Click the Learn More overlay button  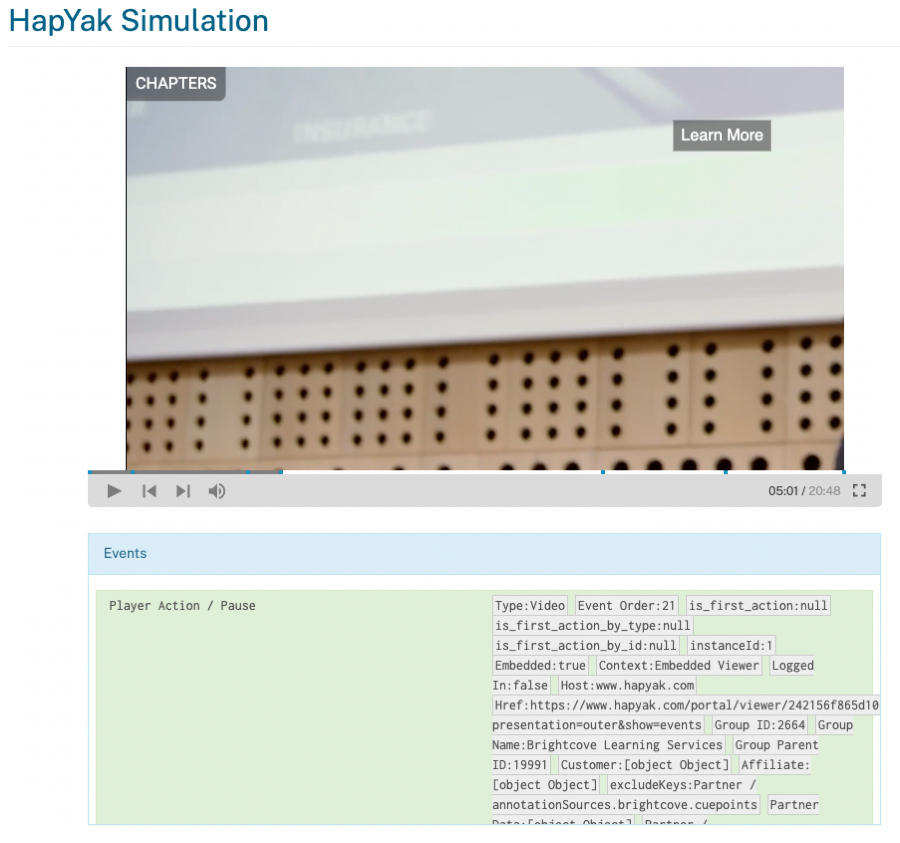tap(721, 135)
